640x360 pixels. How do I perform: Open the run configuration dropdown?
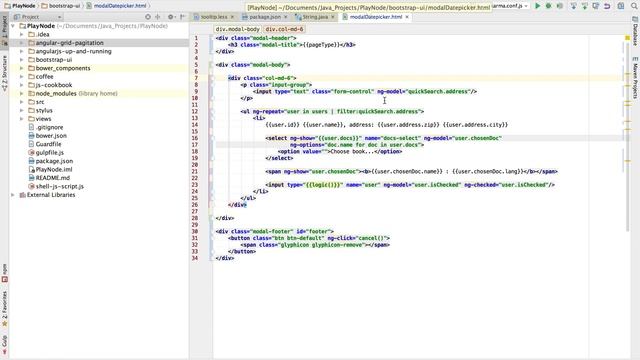511,6
